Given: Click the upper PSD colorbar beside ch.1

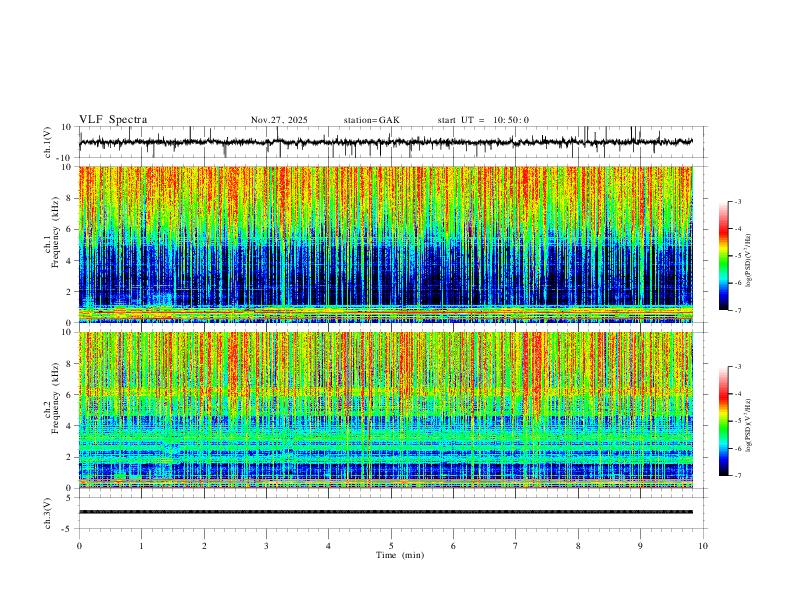Looking at the screenshot, I should click(x=723, y=256).
